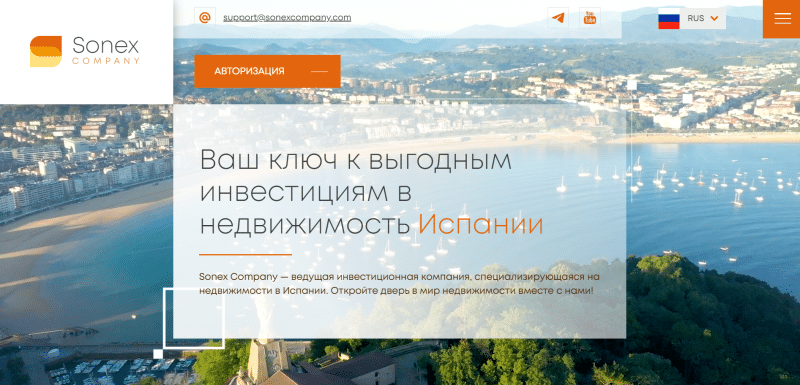Click the Sonex Company description paragraph
800x385 pixels.
point(399,284)
